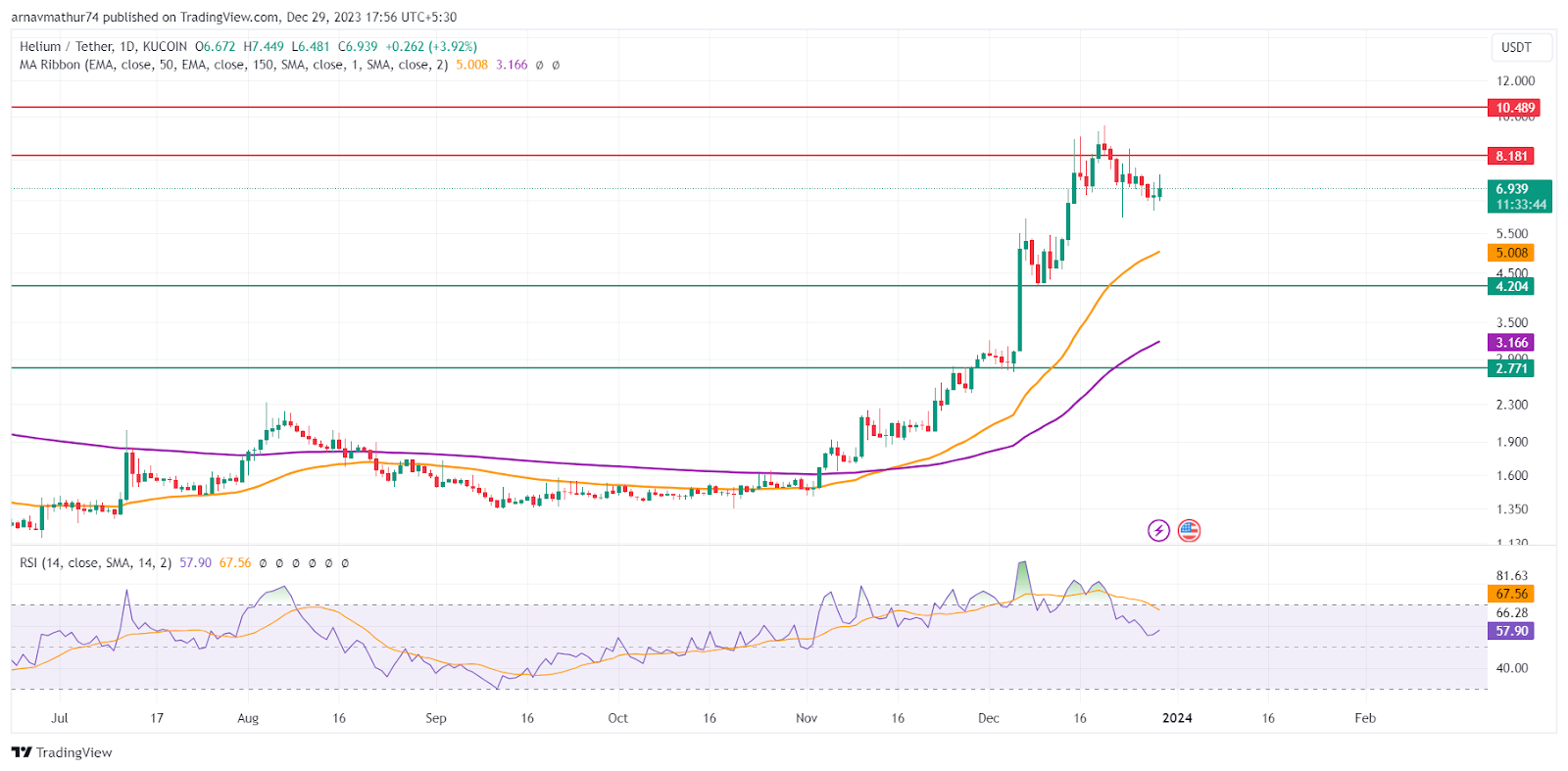The height and width of the screenshot is (771, 1568).
Task: Click the Feb label on time axis
Action: (x=1365, y=718)
